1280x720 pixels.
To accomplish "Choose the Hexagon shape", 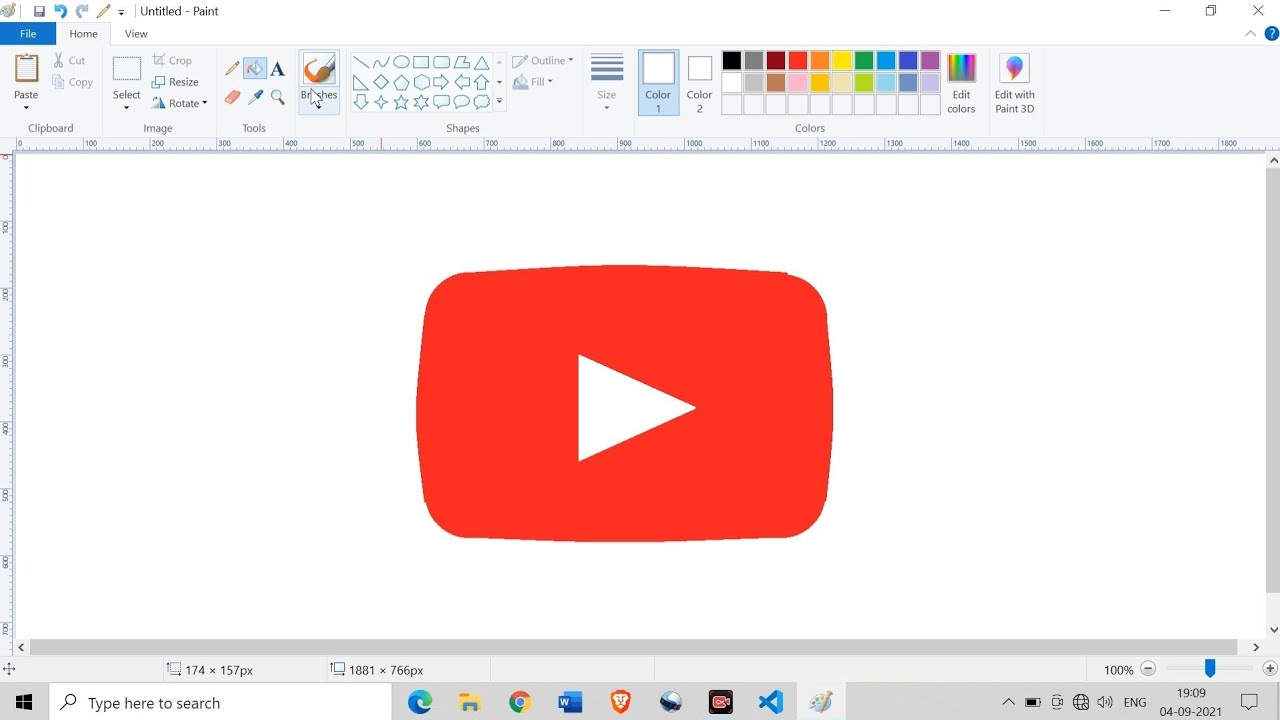I will [421, 82].
